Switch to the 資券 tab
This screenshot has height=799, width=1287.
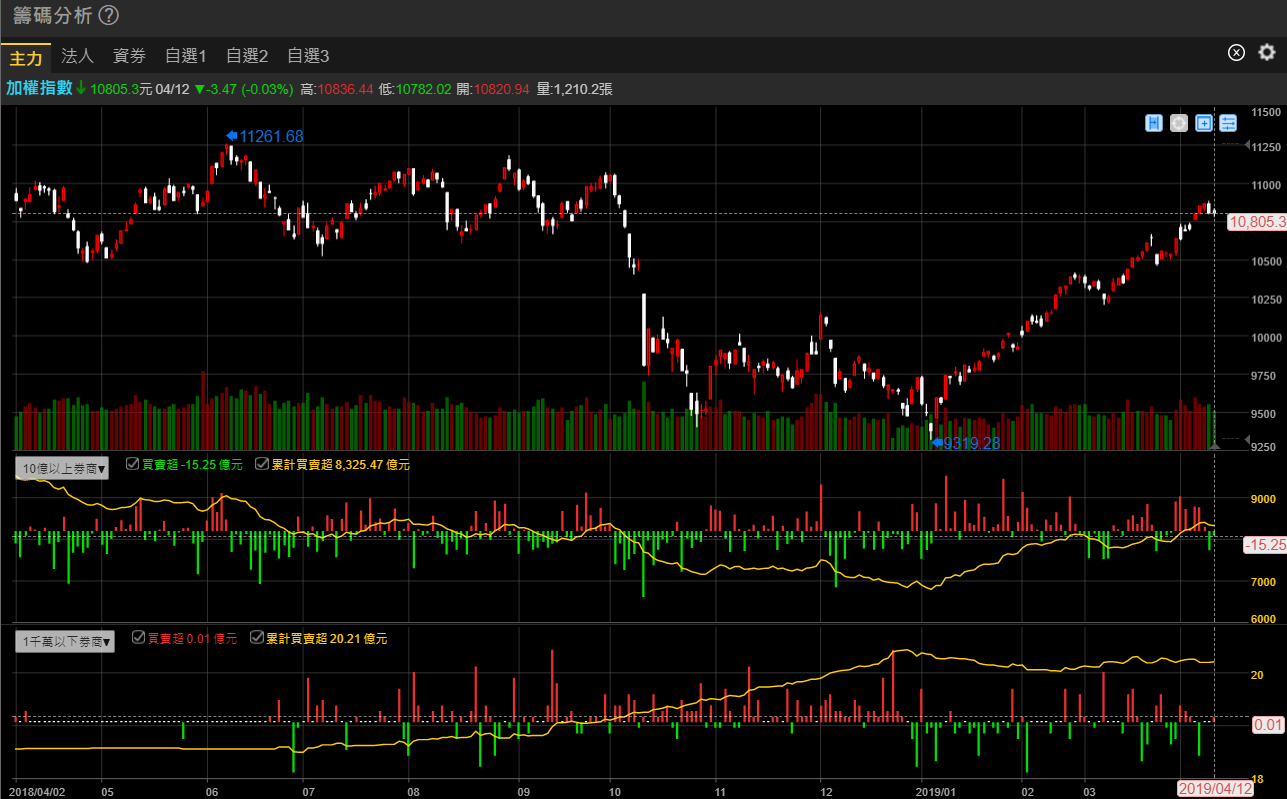[129, 56]
